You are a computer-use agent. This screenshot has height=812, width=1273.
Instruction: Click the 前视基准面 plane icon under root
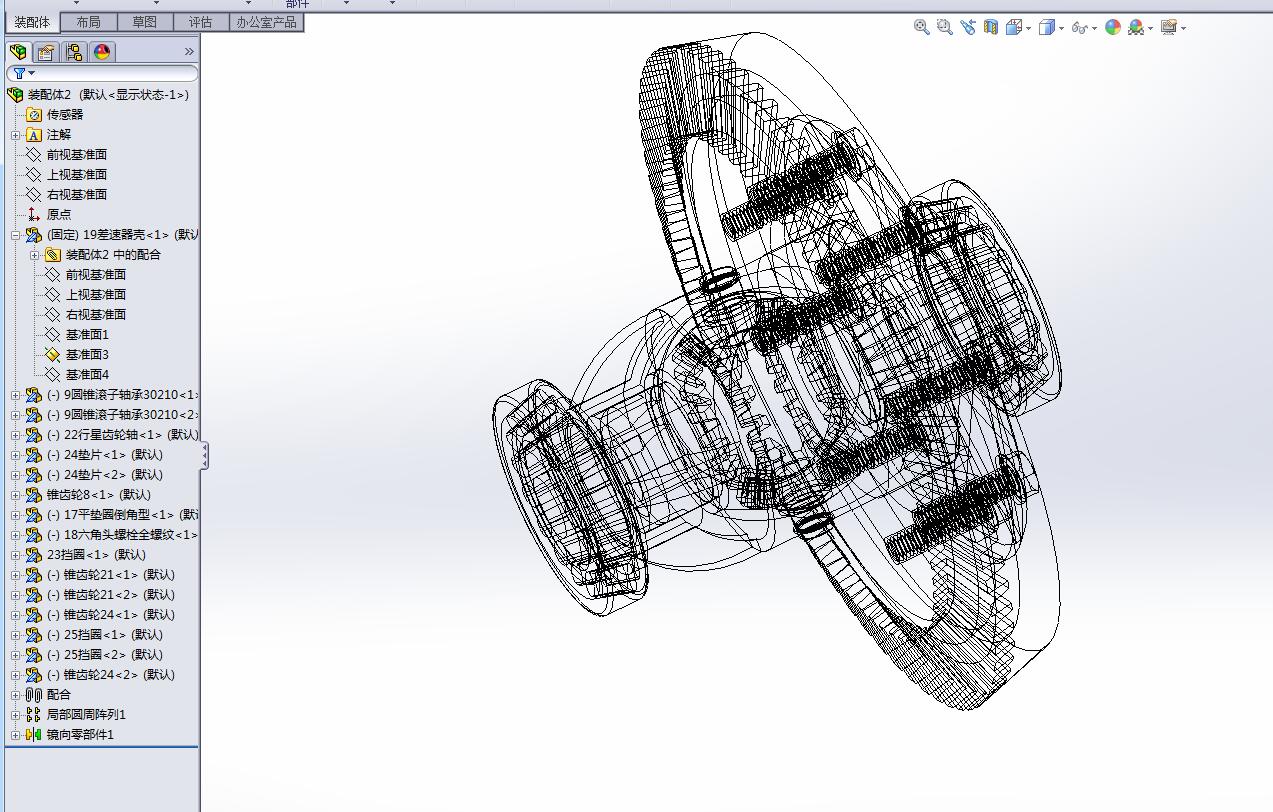click(x=34, y=154)
